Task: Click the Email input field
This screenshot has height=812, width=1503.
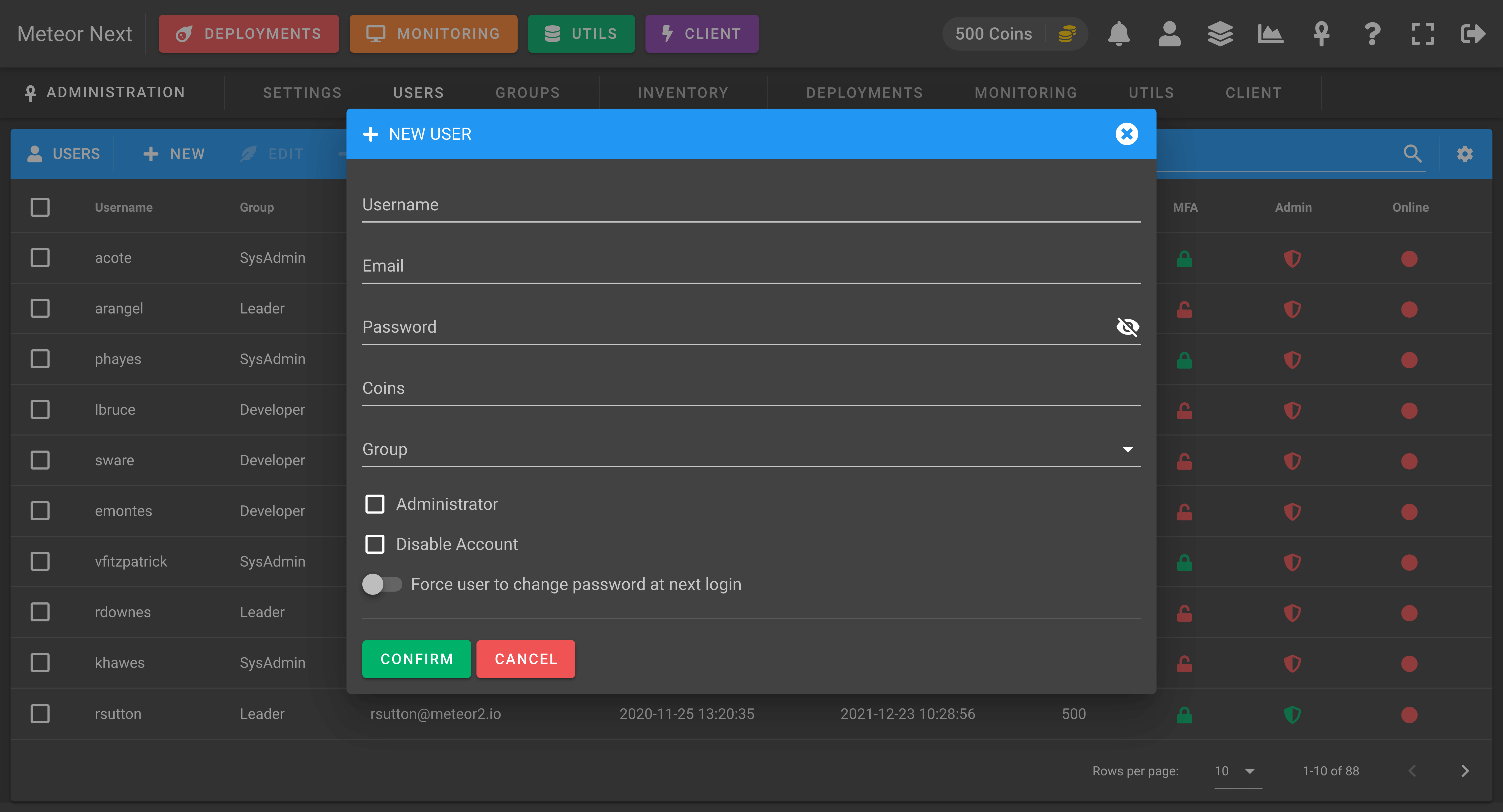Action: pyautogui.click(x=751, y=266)
